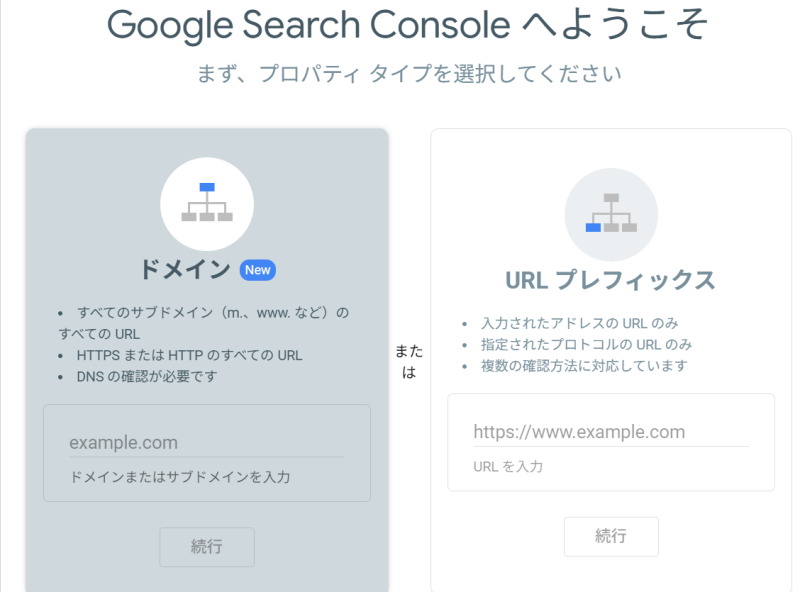Click the ドメイン card title
The image size is (800, 592).
tap(186, 269)
